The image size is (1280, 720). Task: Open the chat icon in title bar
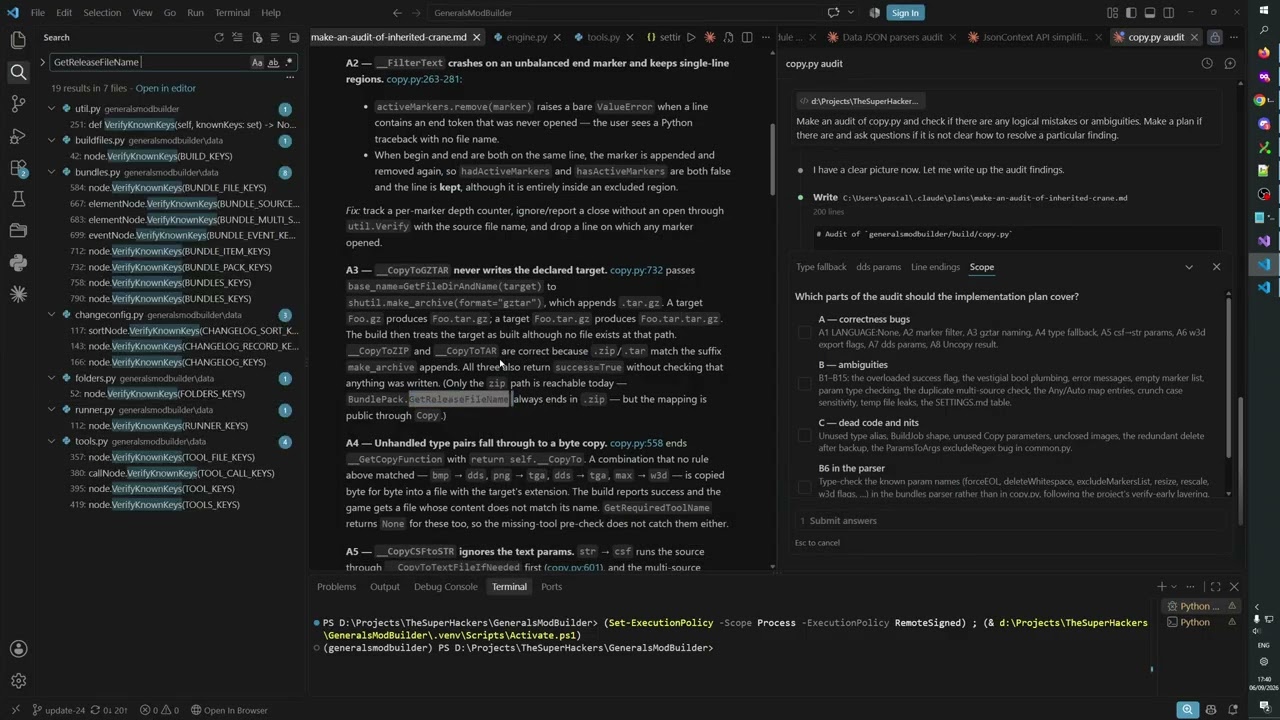coord(833,12)
